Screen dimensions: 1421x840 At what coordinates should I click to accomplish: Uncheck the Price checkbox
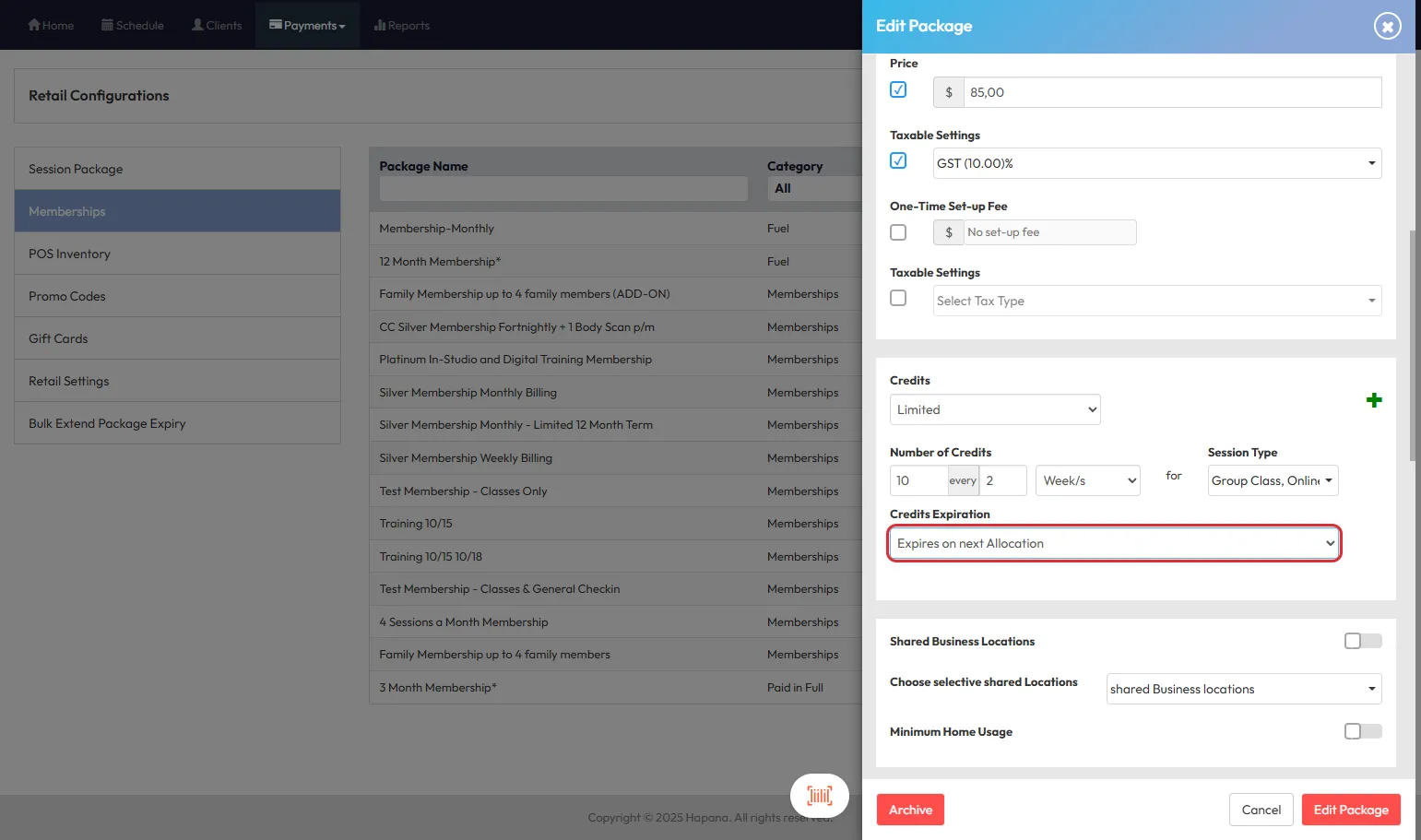coord(898,89)
